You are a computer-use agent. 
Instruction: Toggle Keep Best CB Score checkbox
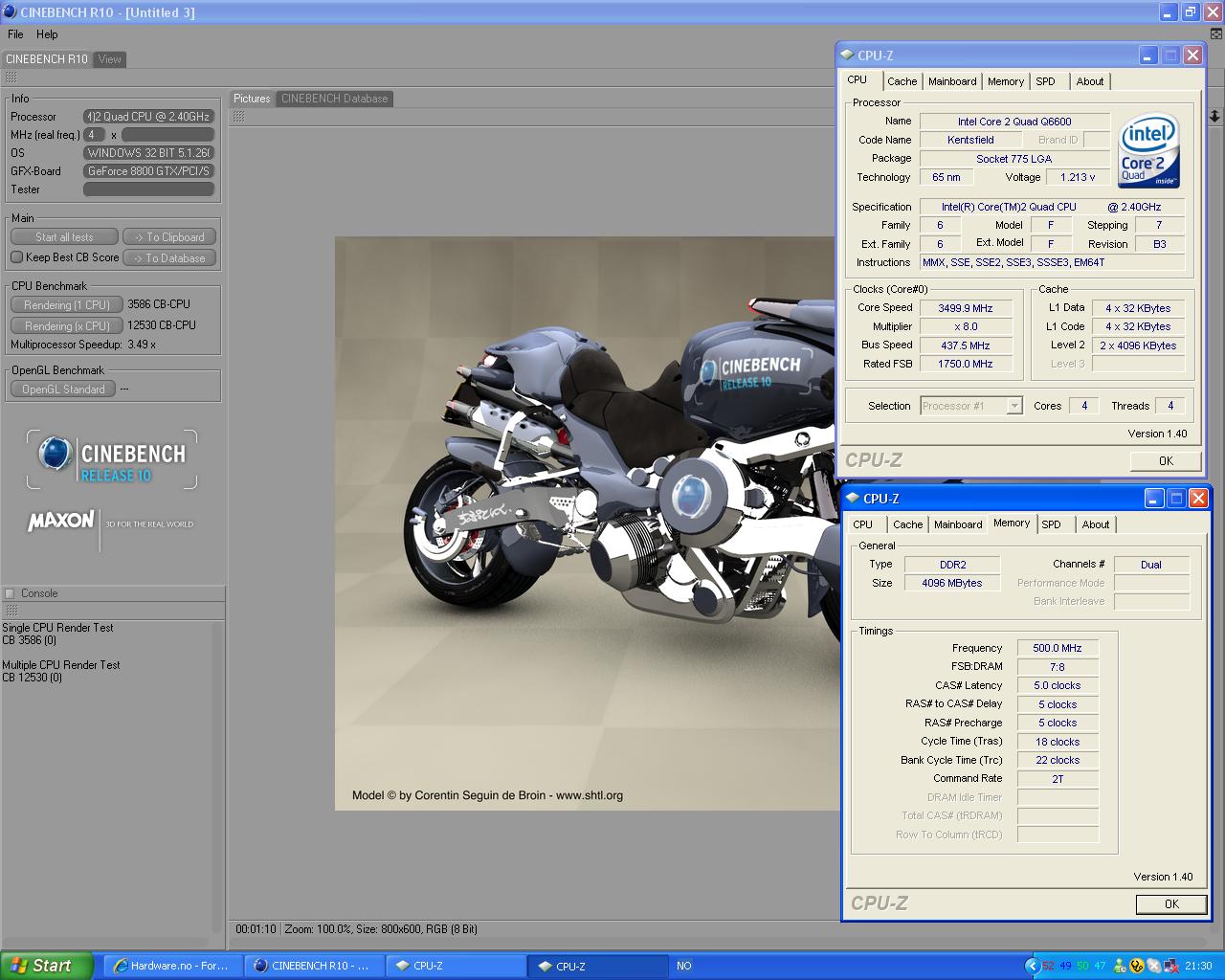click(16, 257)
